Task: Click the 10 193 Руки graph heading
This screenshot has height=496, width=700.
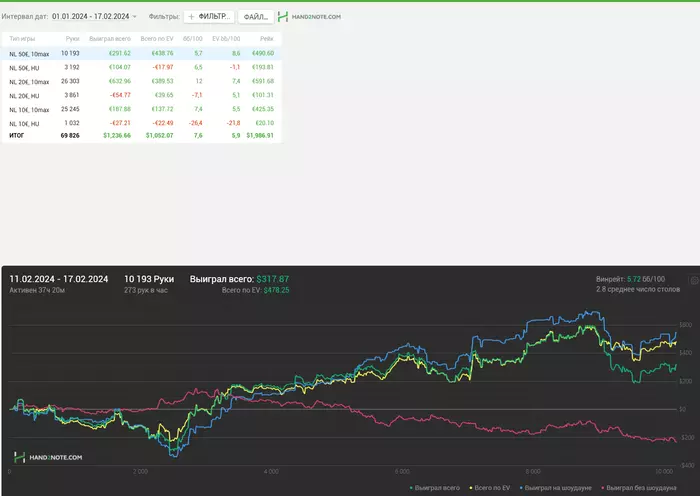Action: (x=149, y=279)
